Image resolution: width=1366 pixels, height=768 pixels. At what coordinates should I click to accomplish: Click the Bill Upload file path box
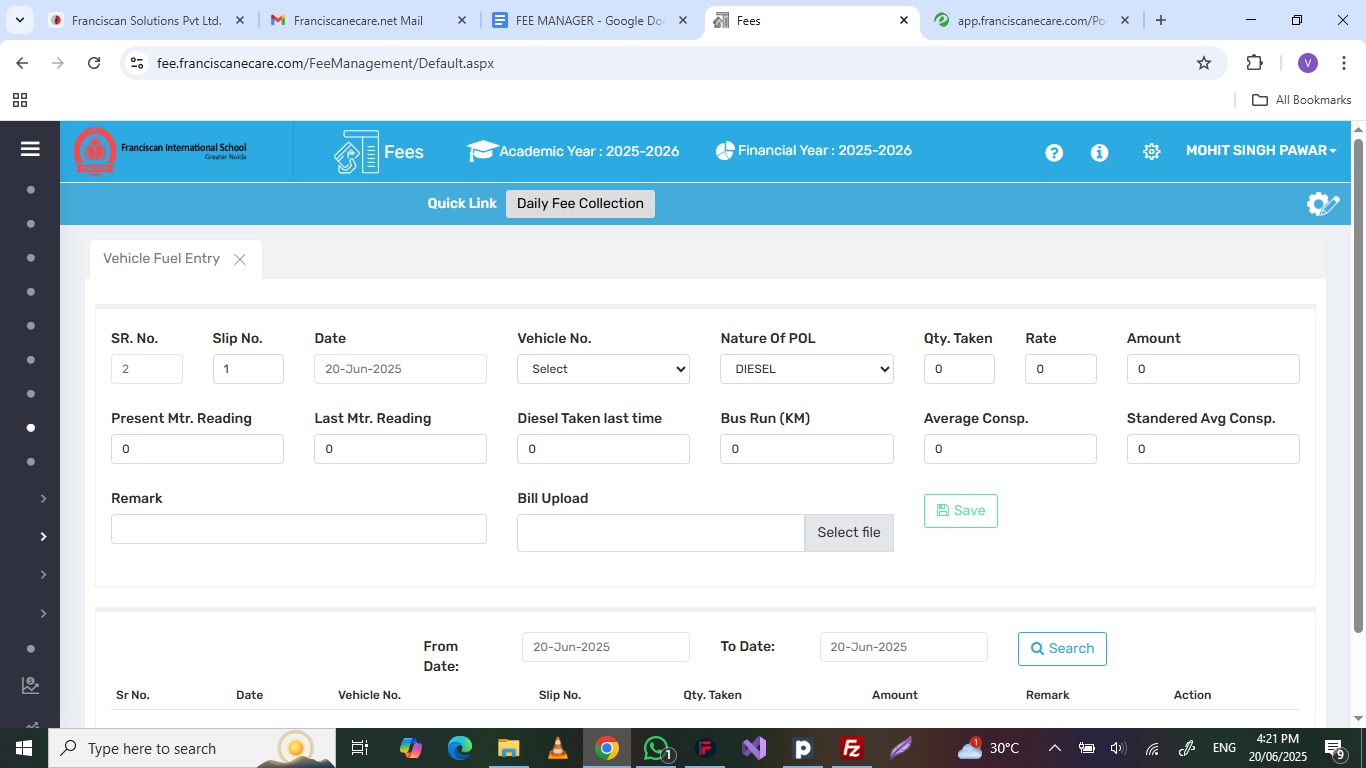[x=660, y=533]
